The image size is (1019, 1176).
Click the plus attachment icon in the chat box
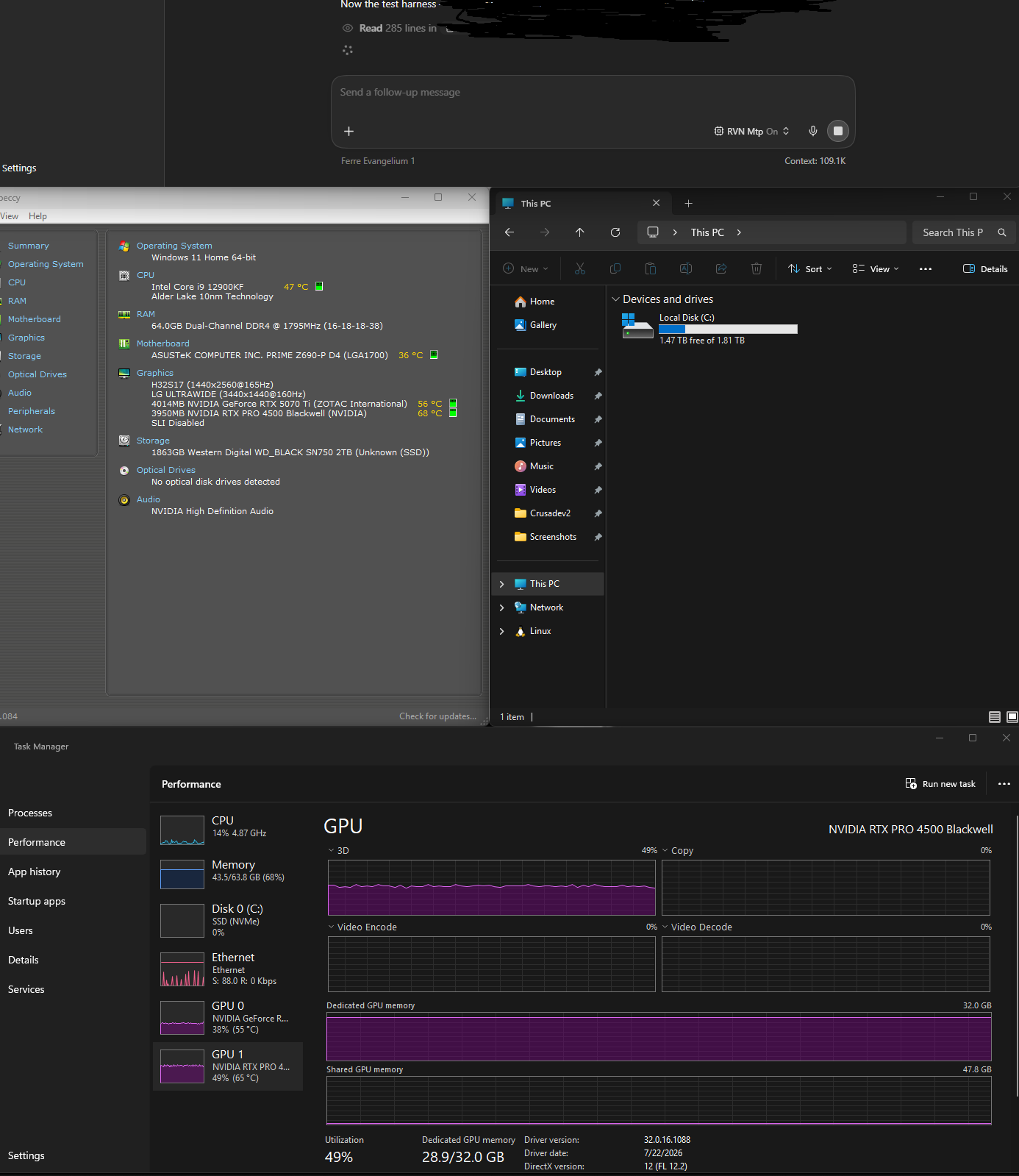pyautogui.click(x=348, y=131)
